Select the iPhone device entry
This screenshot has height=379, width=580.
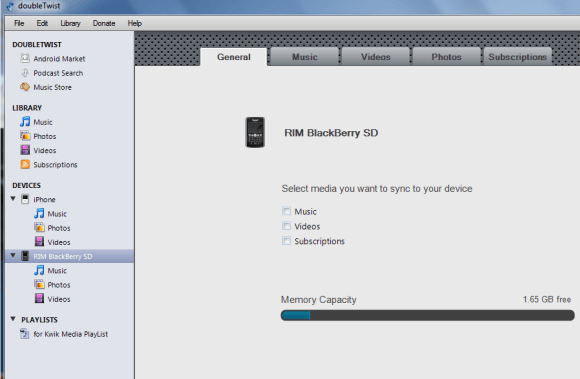pyautogui.click(x=44, y=200)
